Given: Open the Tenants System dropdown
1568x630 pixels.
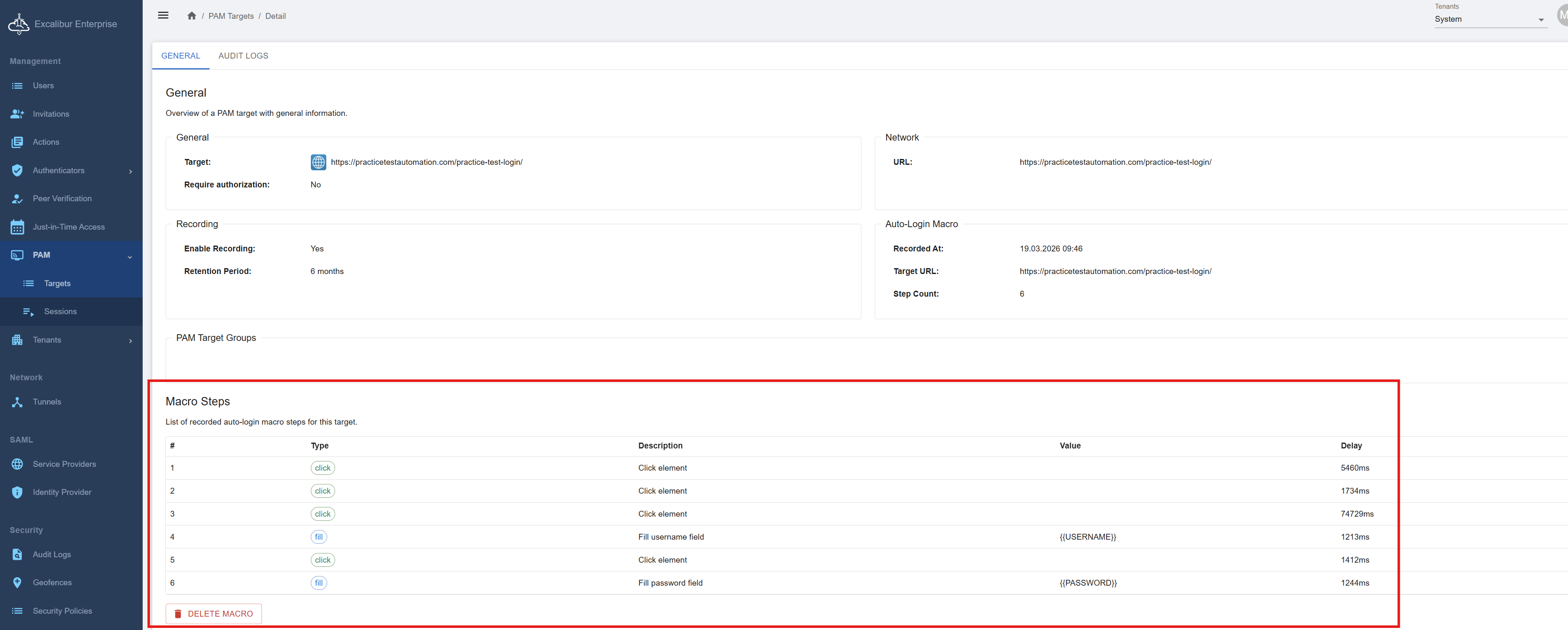Looking at the screenshot, I should coord(1489,20).
